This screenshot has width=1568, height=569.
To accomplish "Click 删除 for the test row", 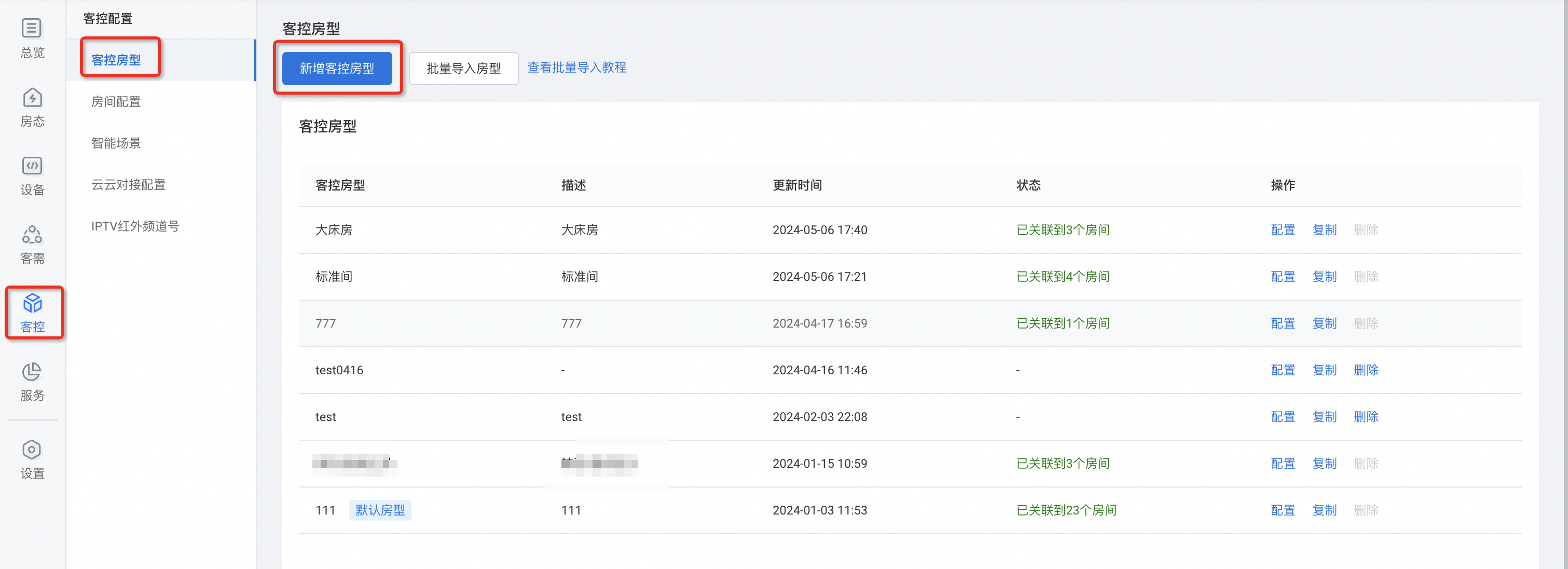I will [x=1366, y=417].
